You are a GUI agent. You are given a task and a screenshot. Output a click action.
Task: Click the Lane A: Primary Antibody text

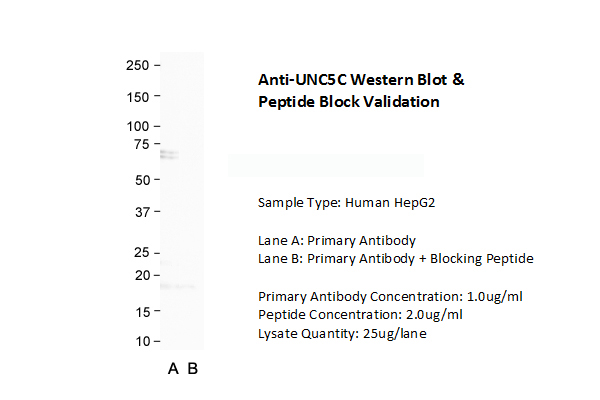tap(337, 240)
